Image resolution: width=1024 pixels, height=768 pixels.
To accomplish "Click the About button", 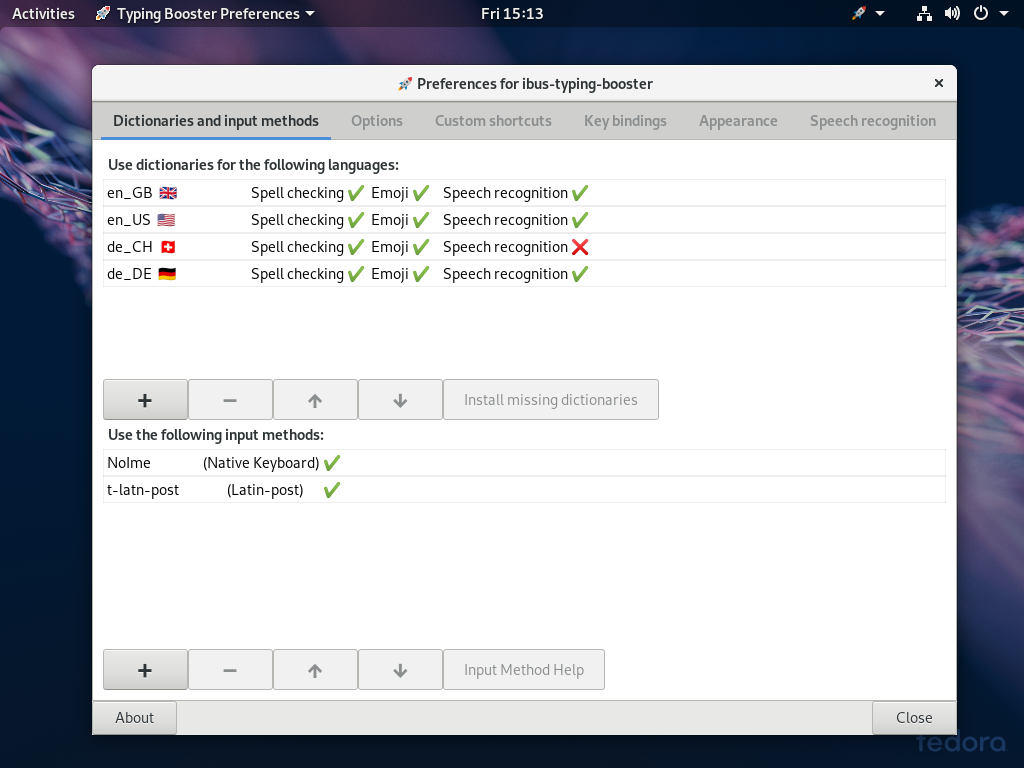I will click(x=134, y=718).
